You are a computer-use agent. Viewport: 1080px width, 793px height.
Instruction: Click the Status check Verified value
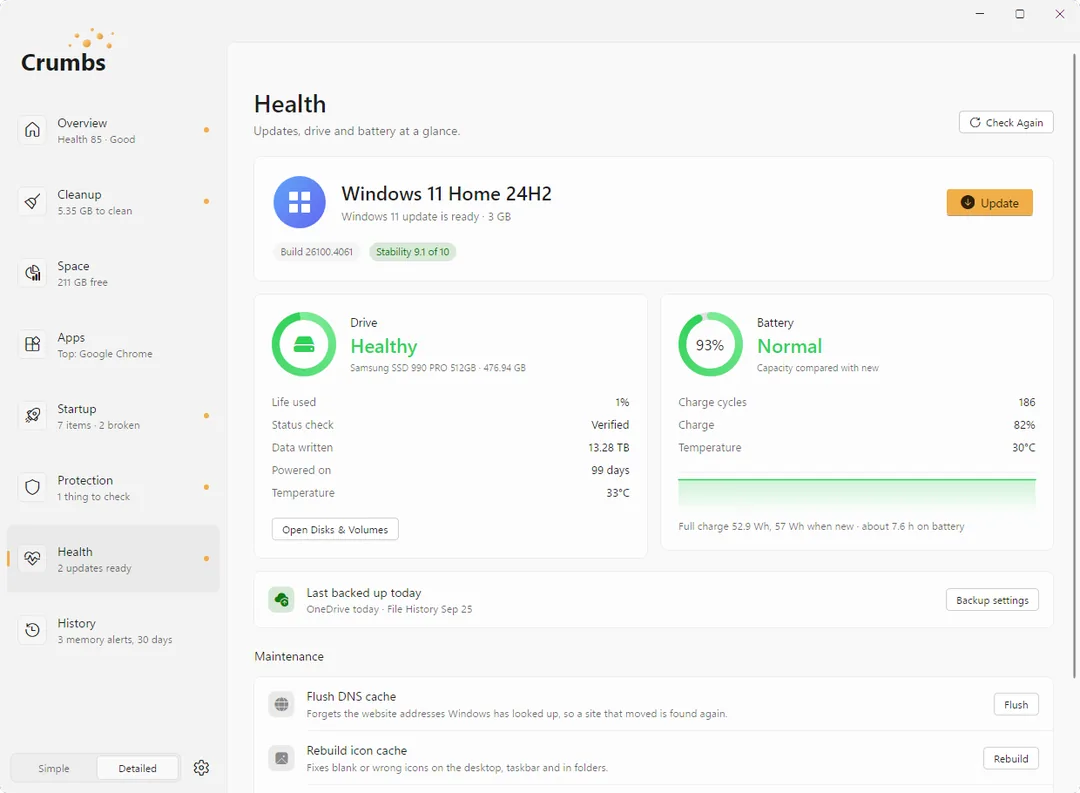[610, 424]
